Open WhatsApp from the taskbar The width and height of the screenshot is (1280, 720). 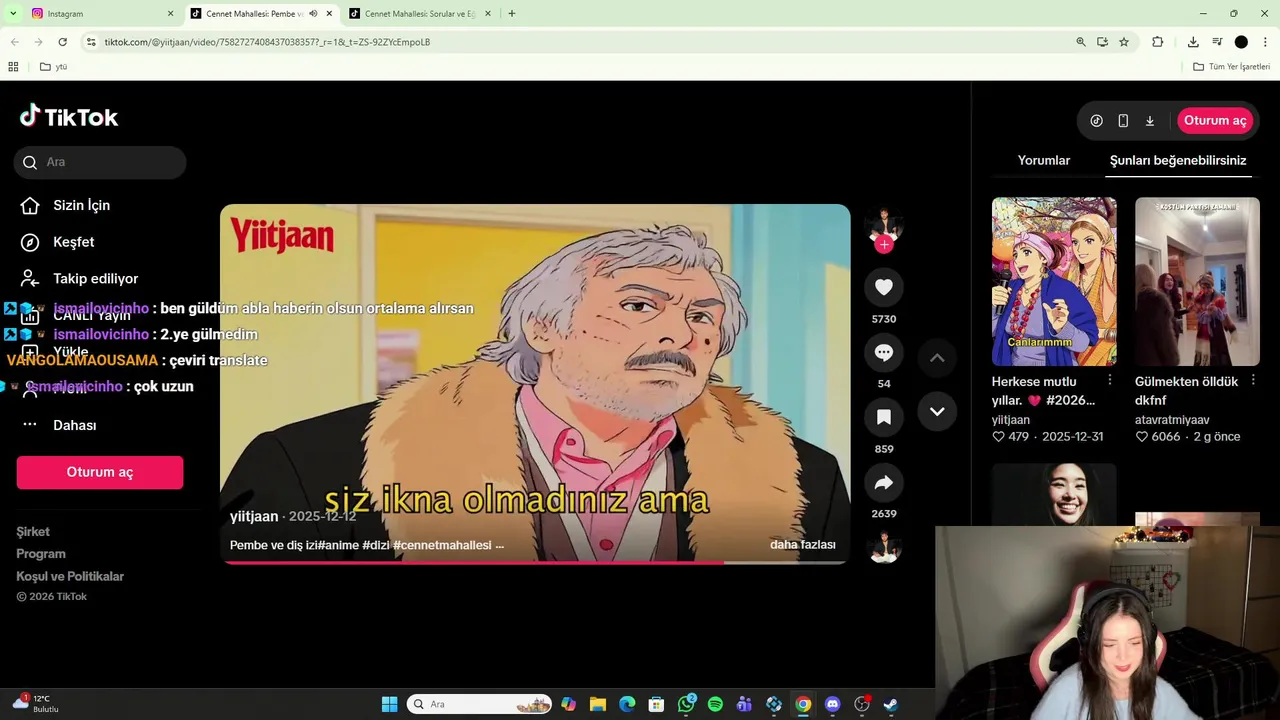click(686, 704)
